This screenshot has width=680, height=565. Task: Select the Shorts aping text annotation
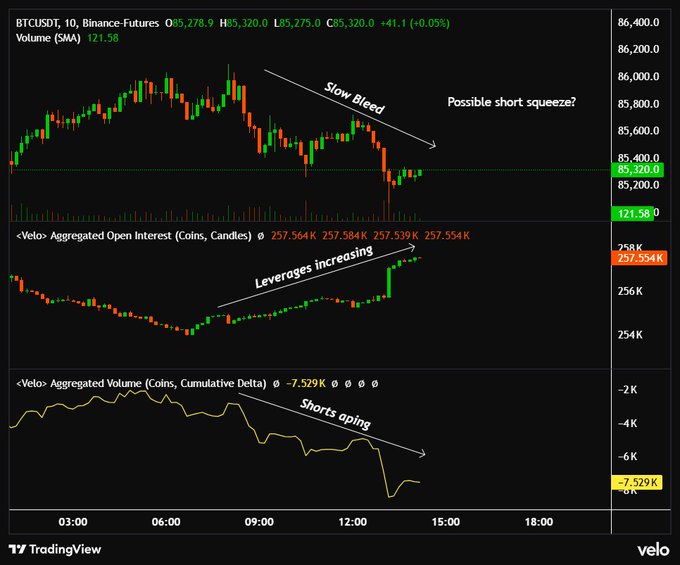335,414
